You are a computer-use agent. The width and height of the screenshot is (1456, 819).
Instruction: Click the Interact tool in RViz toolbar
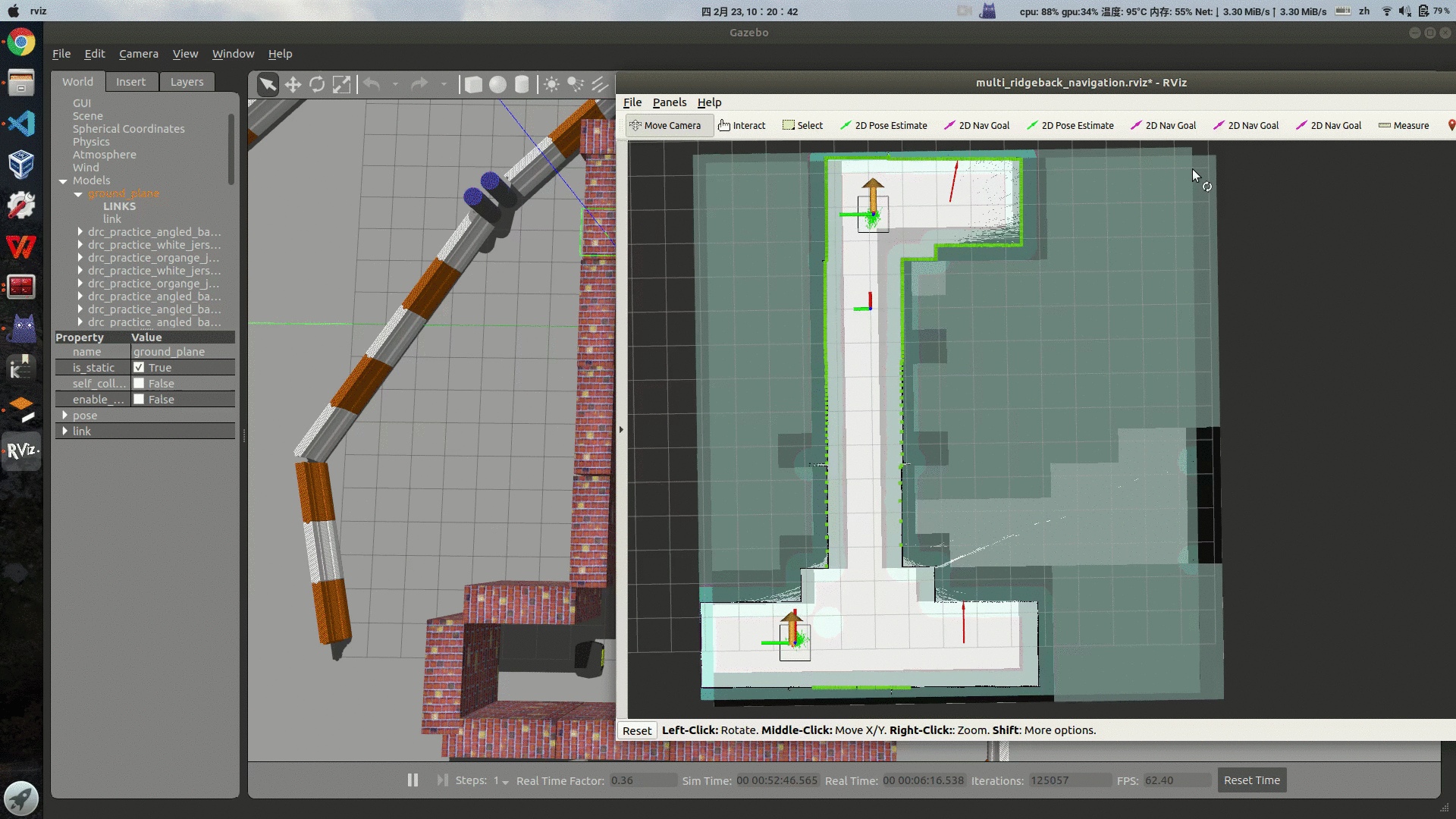click(742, 125)
